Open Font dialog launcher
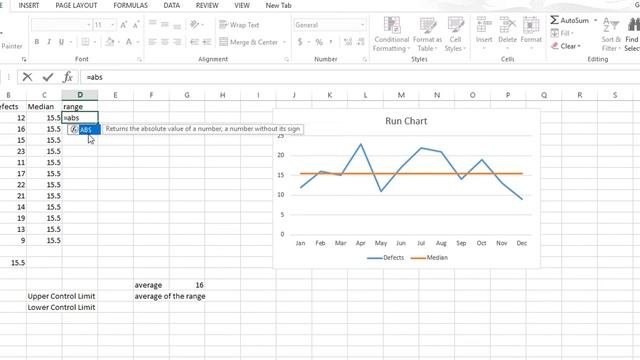 coord(139,60)
